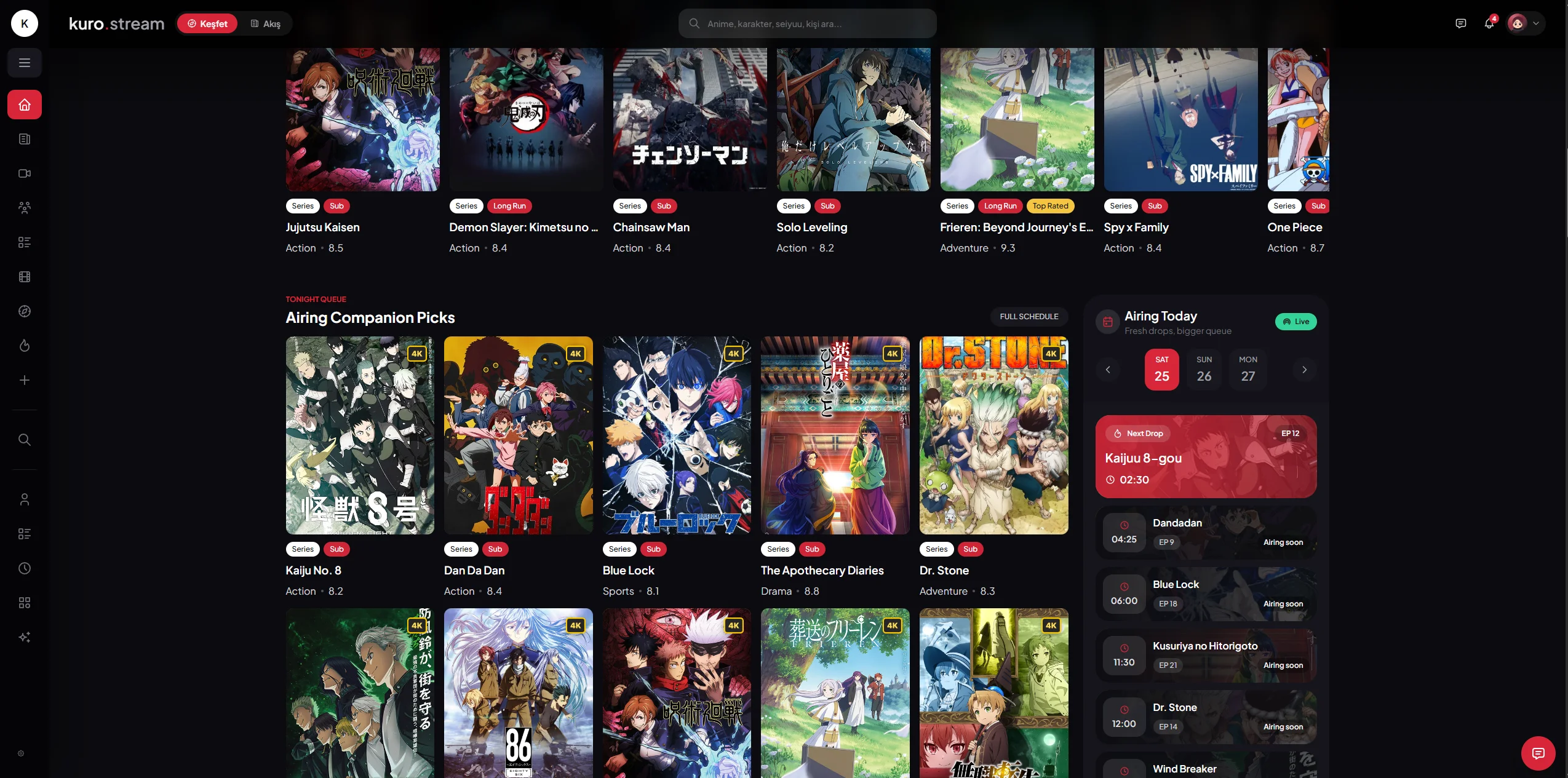The width and height of the screenshot is (1568, 778).
Task: Open the video camera sidebar icon
Action: pos(25,173)
